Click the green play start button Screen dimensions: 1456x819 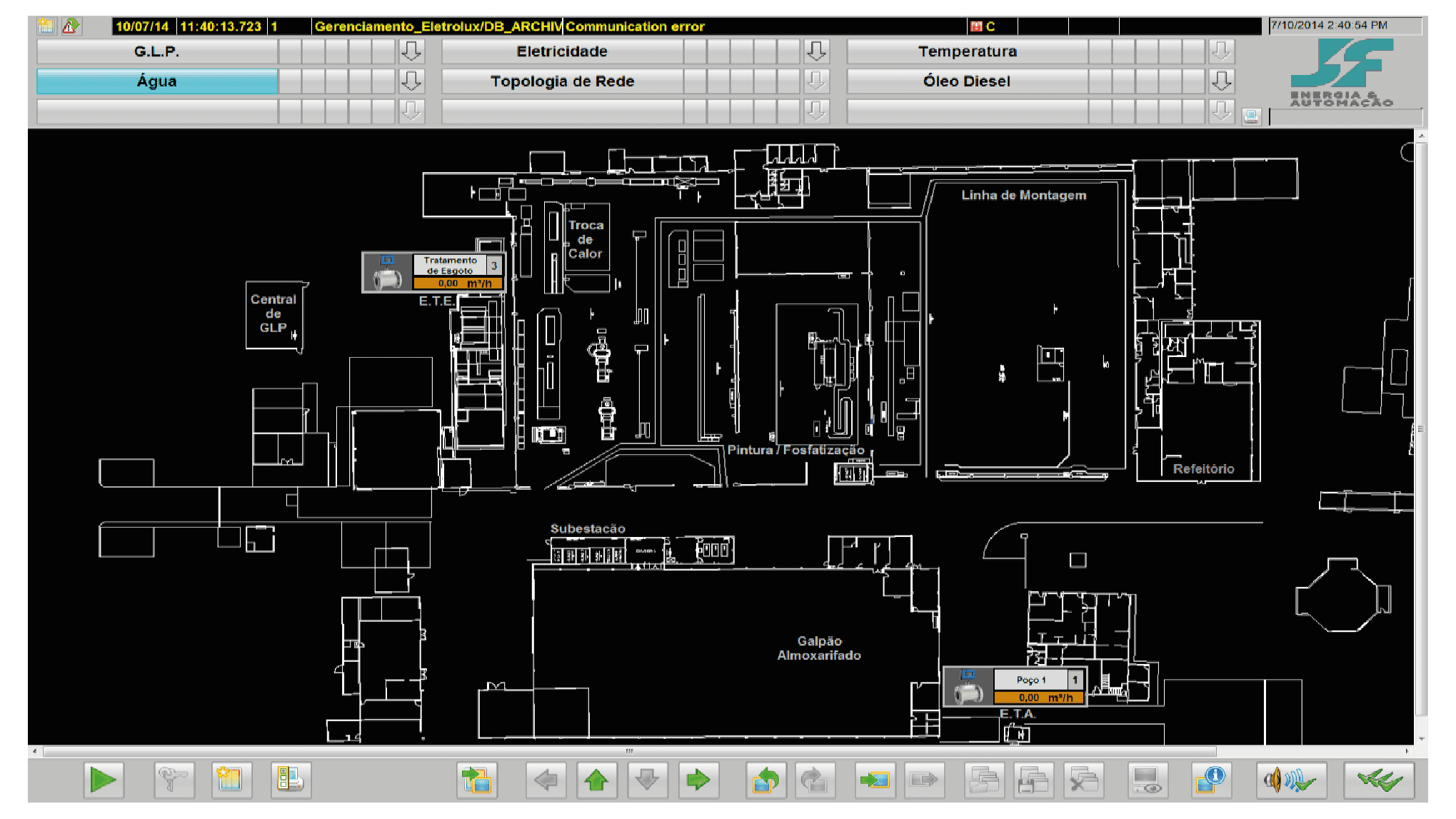(x=103, y=780)
